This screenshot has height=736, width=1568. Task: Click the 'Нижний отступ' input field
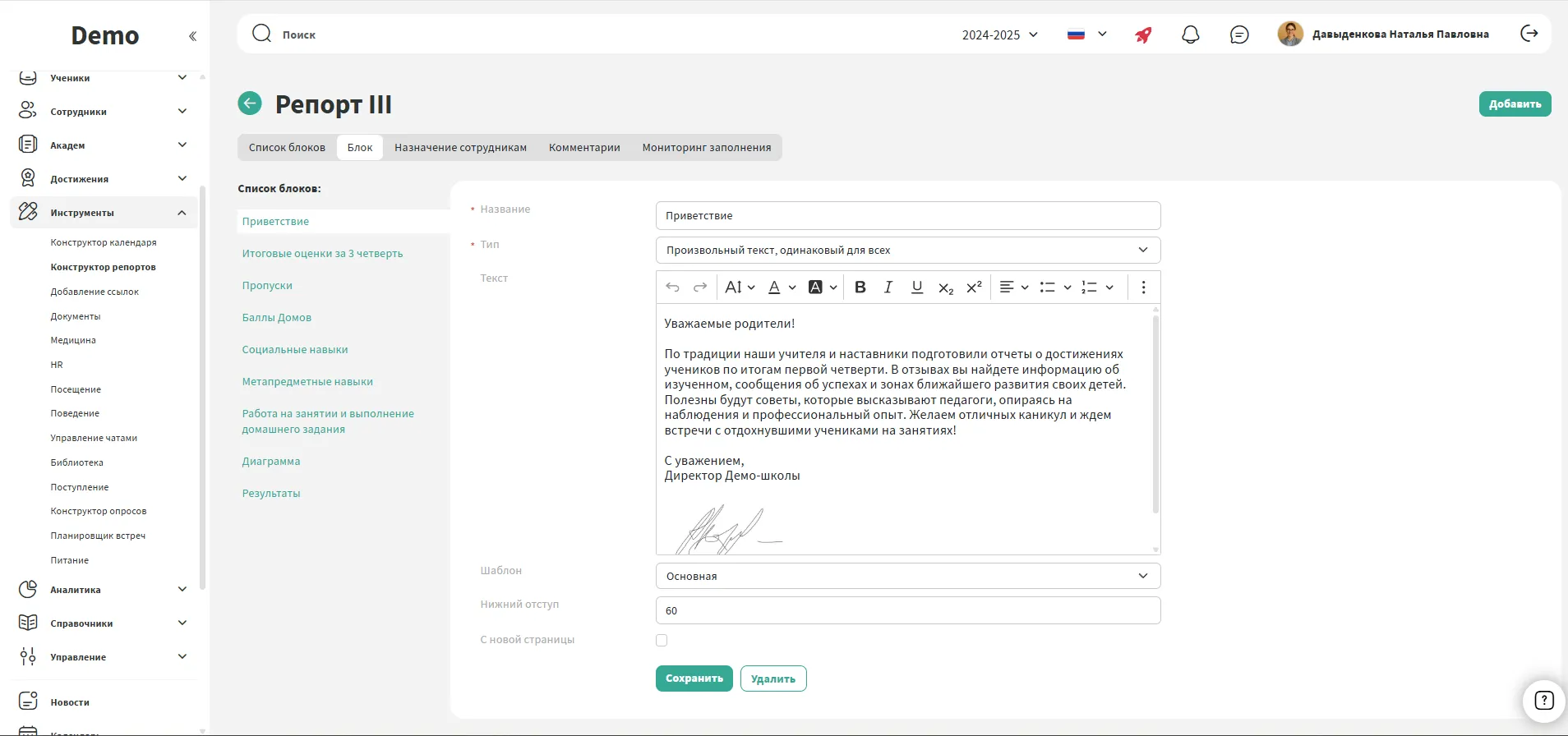pos(907,610)
